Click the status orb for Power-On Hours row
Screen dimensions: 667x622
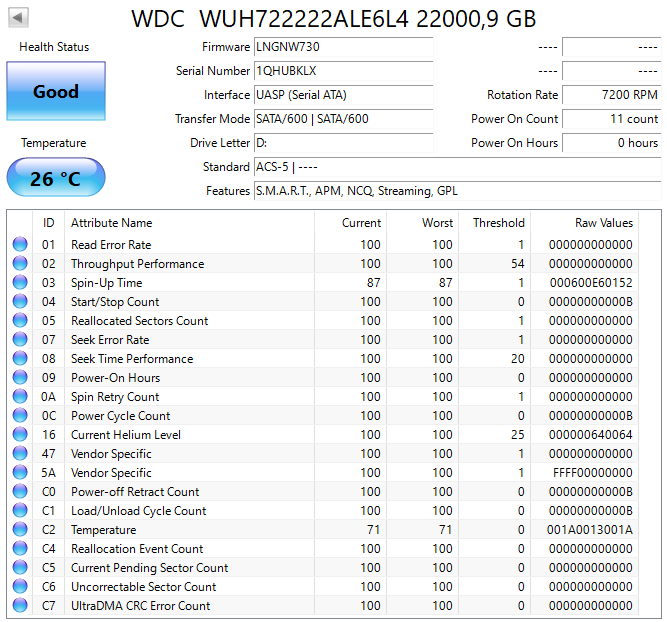click(20, 377)
